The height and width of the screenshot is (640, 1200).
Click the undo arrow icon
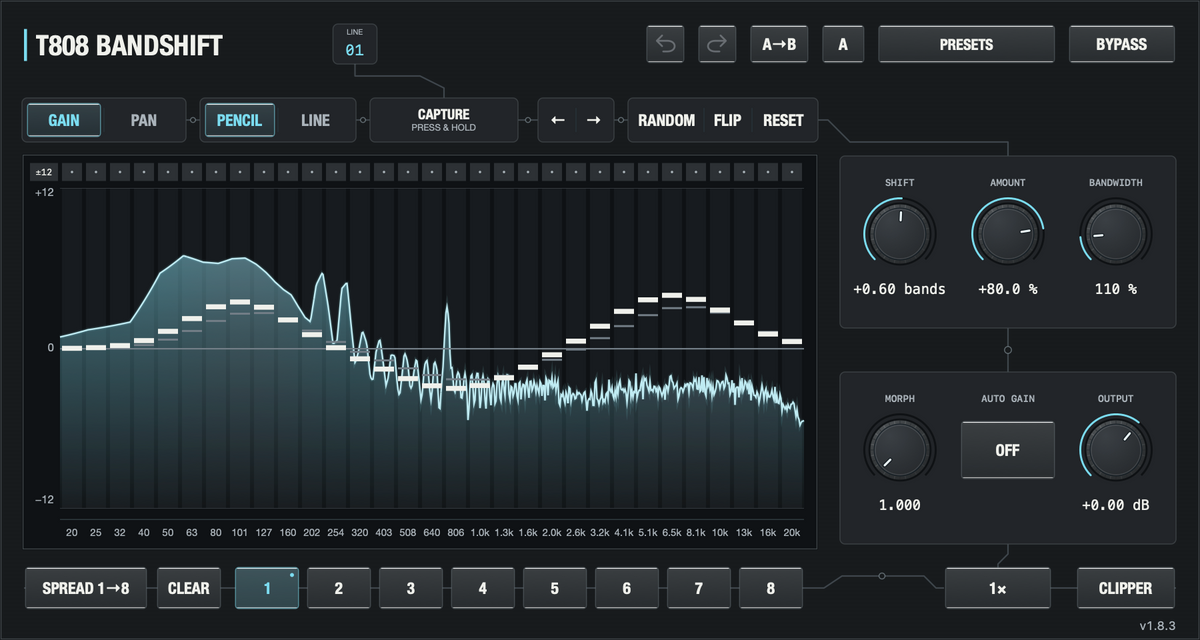[667, 45]
